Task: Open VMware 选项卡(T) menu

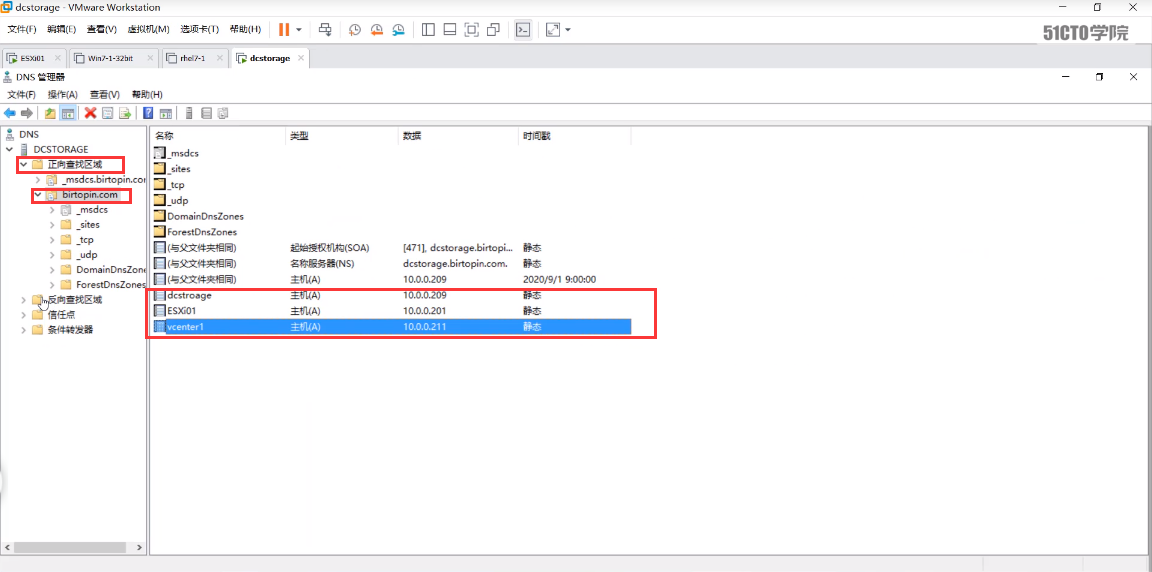Action: click(x=200, y=29)
